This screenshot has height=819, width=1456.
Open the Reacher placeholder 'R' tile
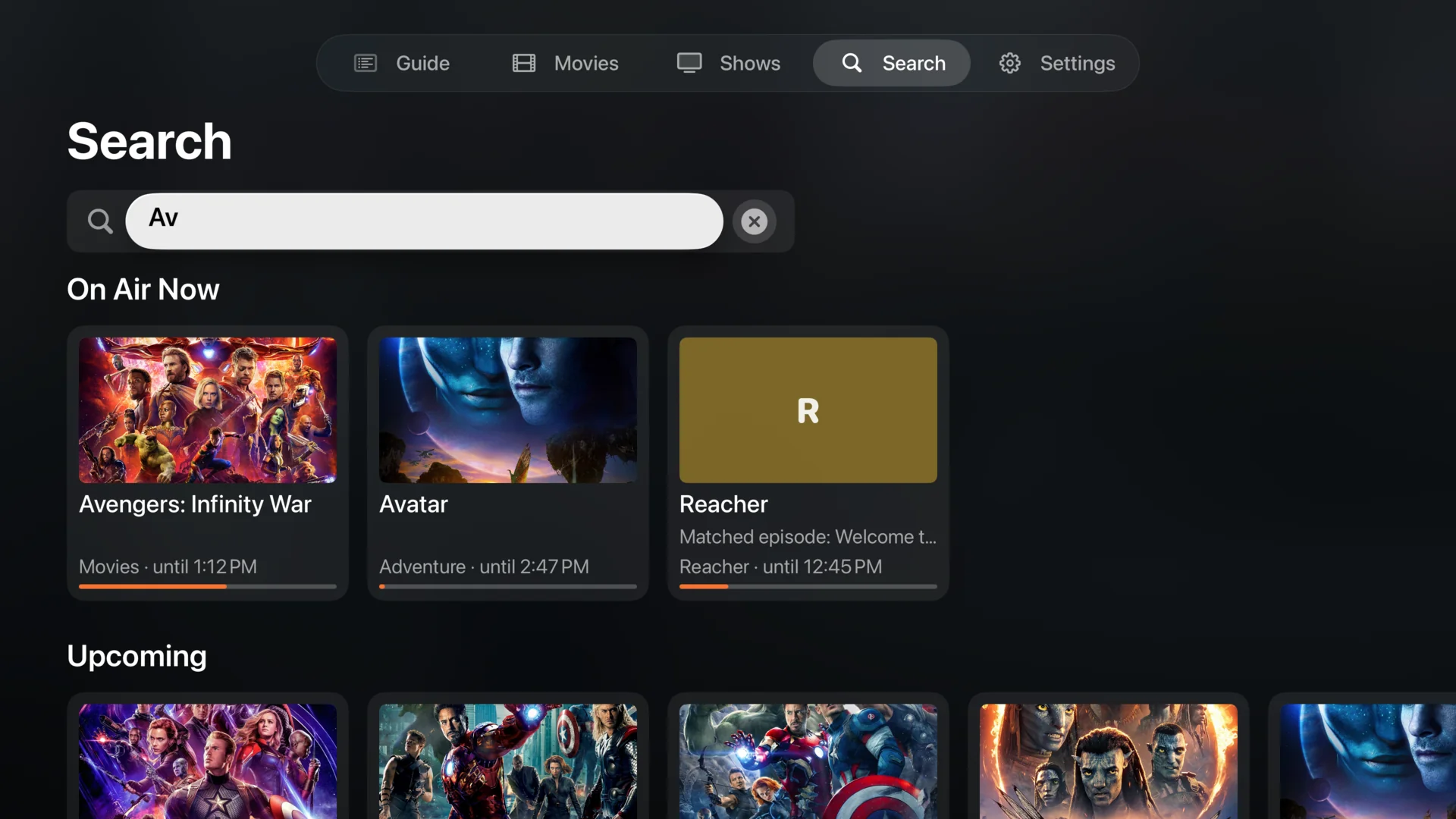pos(808,410)
